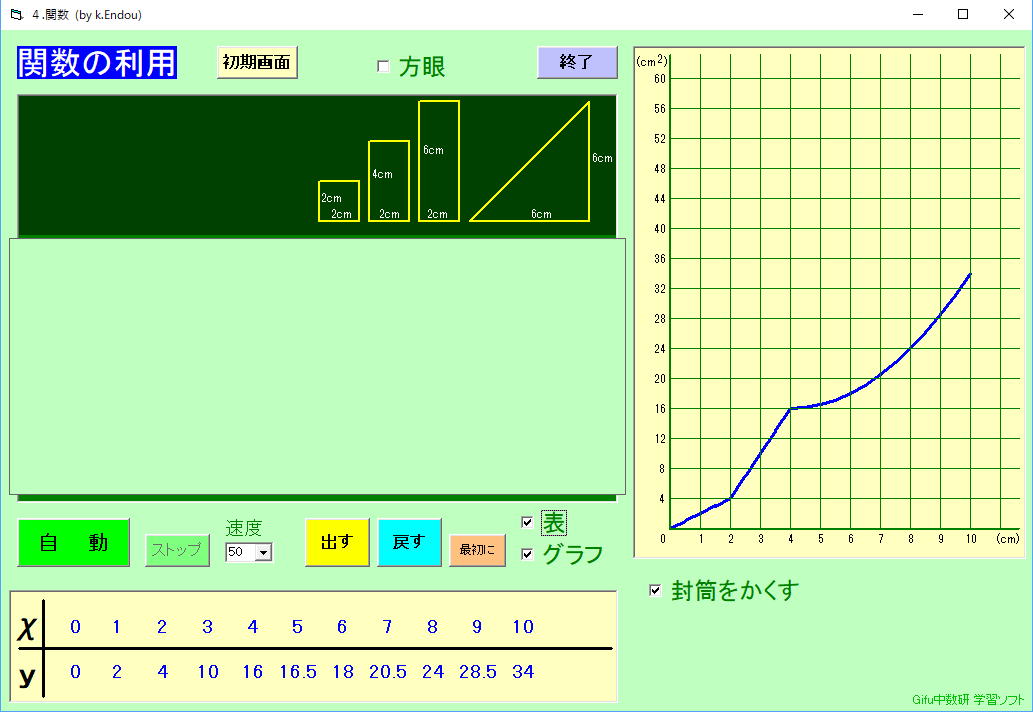
Task: Click the 速度 label text
Action: click(244, 528)
